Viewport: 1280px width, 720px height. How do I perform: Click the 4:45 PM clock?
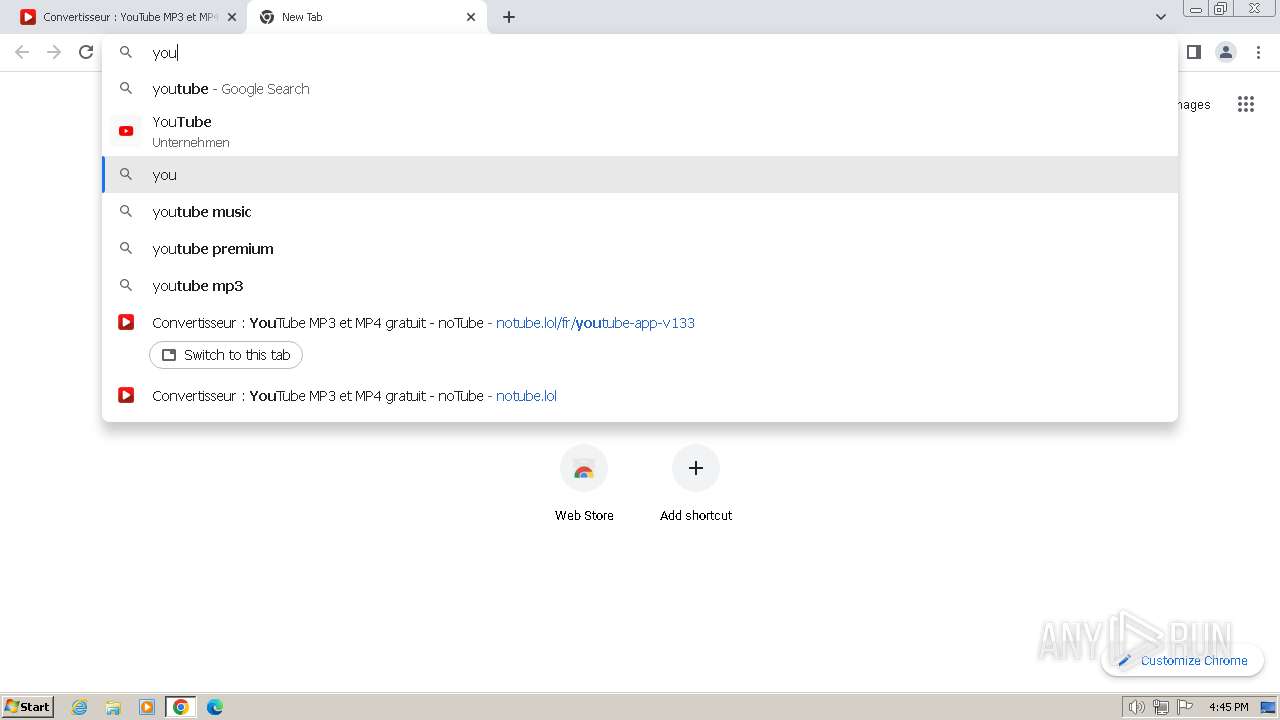point(1228,707)
